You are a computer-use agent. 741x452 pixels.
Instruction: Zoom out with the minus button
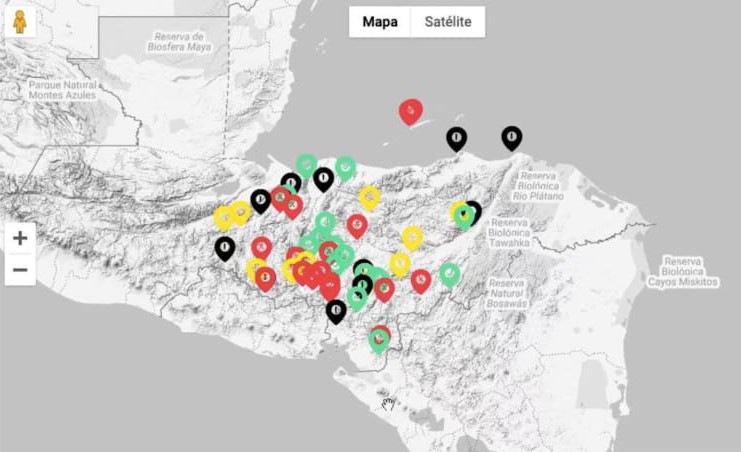coord(20,269)
